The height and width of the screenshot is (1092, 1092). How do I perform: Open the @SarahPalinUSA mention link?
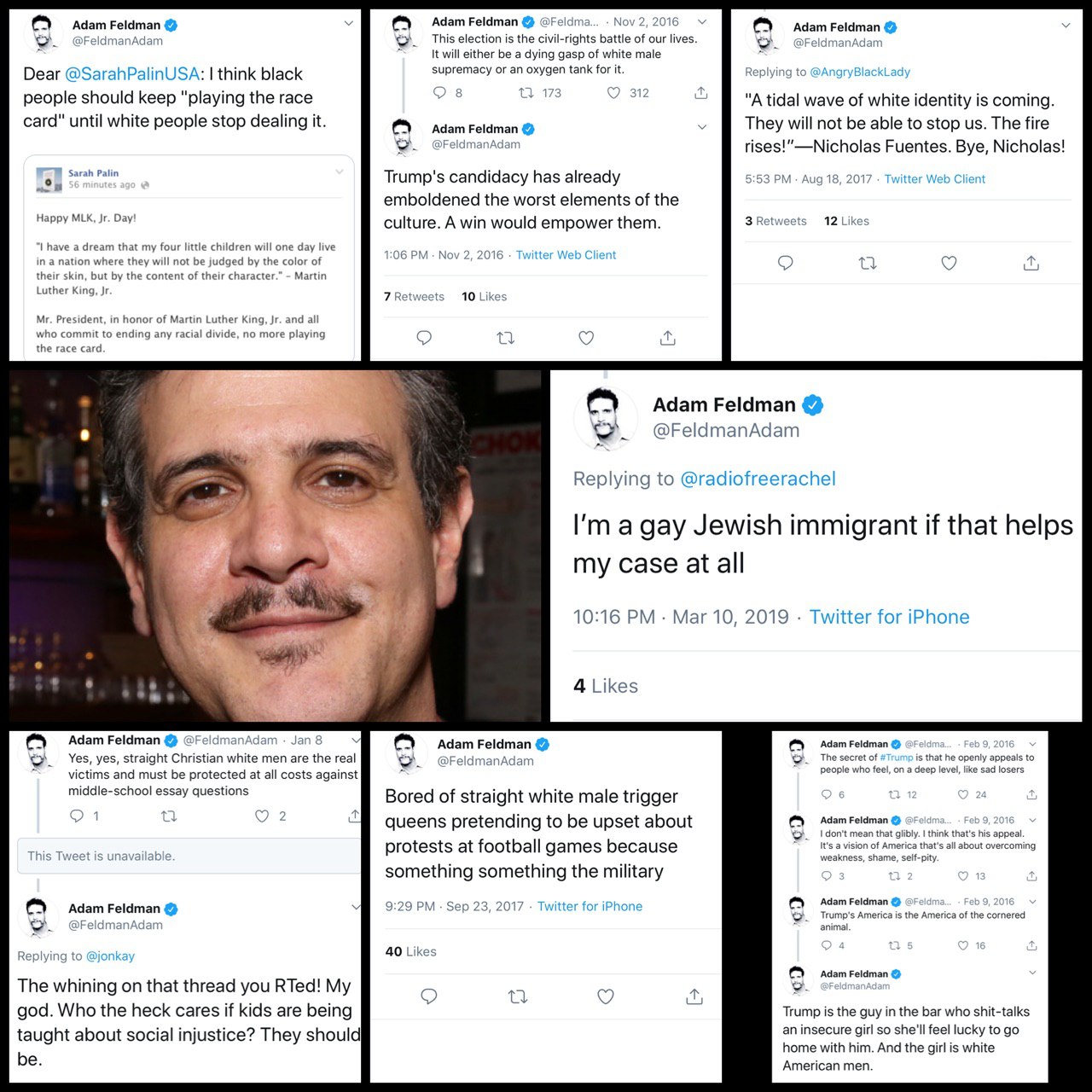click(131, 74)
